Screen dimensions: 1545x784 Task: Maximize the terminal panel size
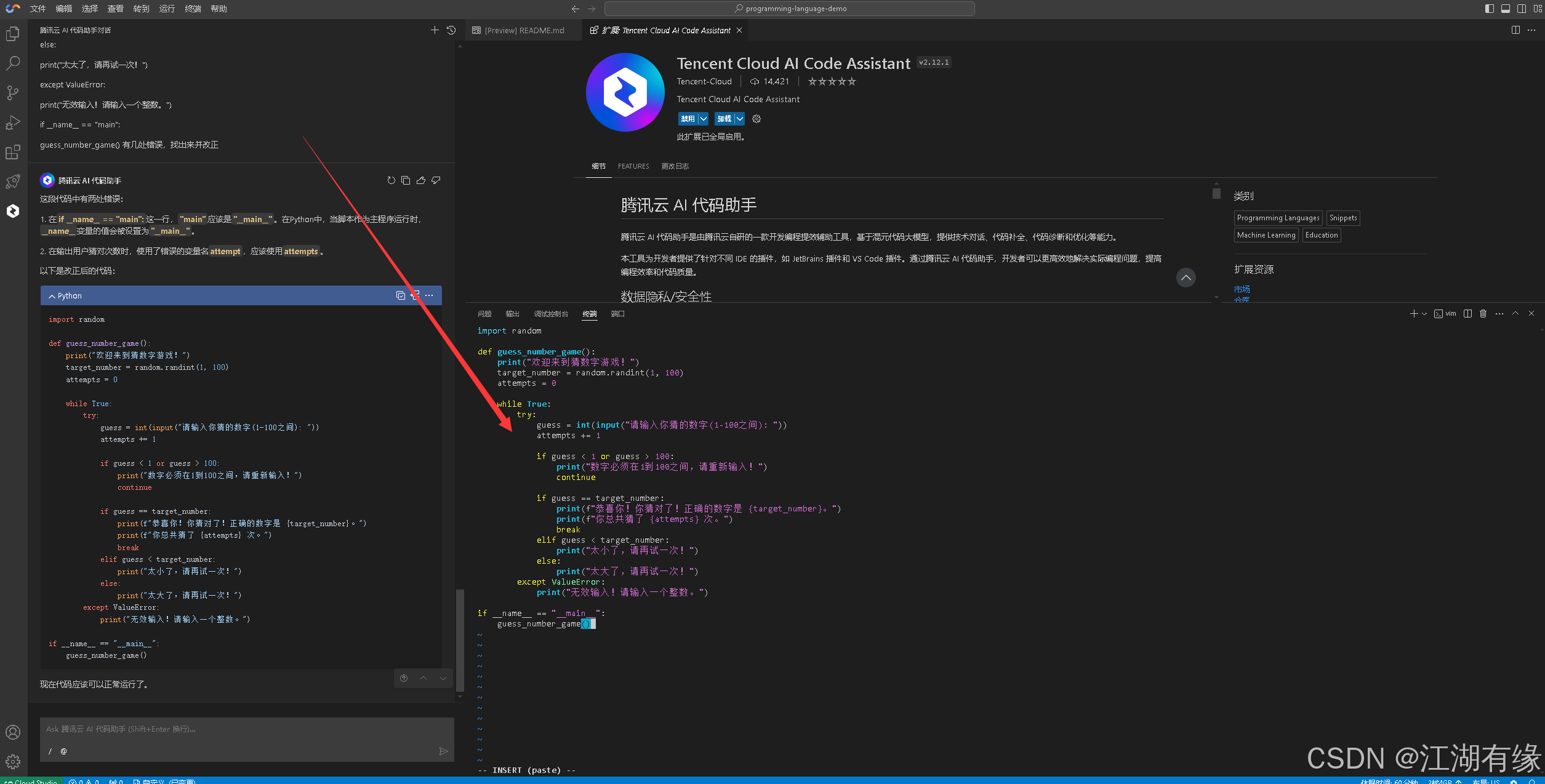click(1515, 314)
